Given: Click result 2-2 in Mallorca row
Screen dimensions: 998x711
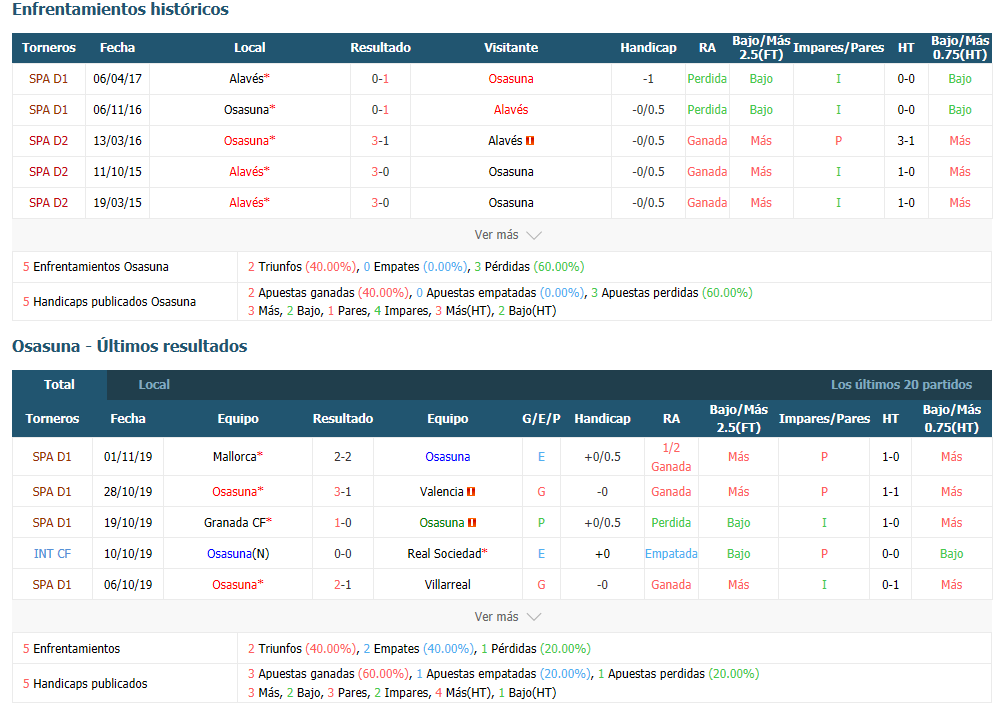Looking at the screenshot, I should 342,456.
